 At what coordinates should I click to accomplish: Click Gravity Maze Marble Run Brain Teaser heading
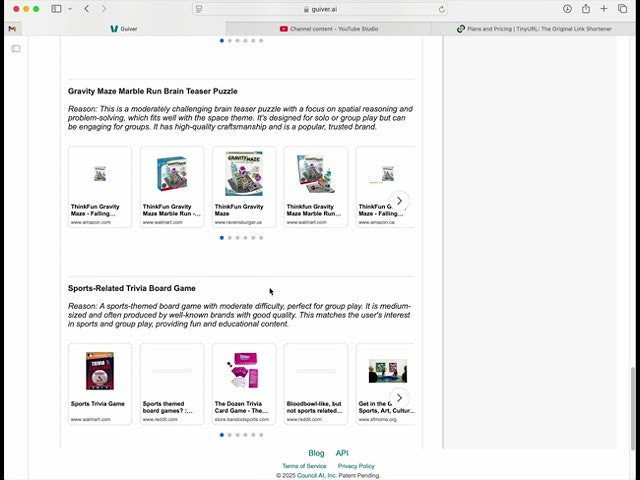point(153,91)
